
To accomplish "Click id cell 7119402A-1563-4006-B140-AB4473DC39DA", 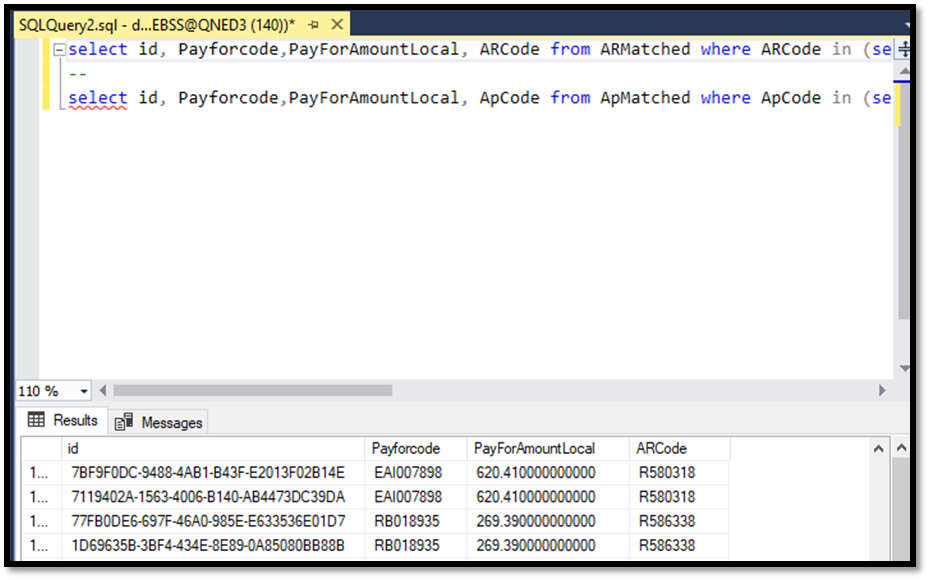I will point(213,497).
